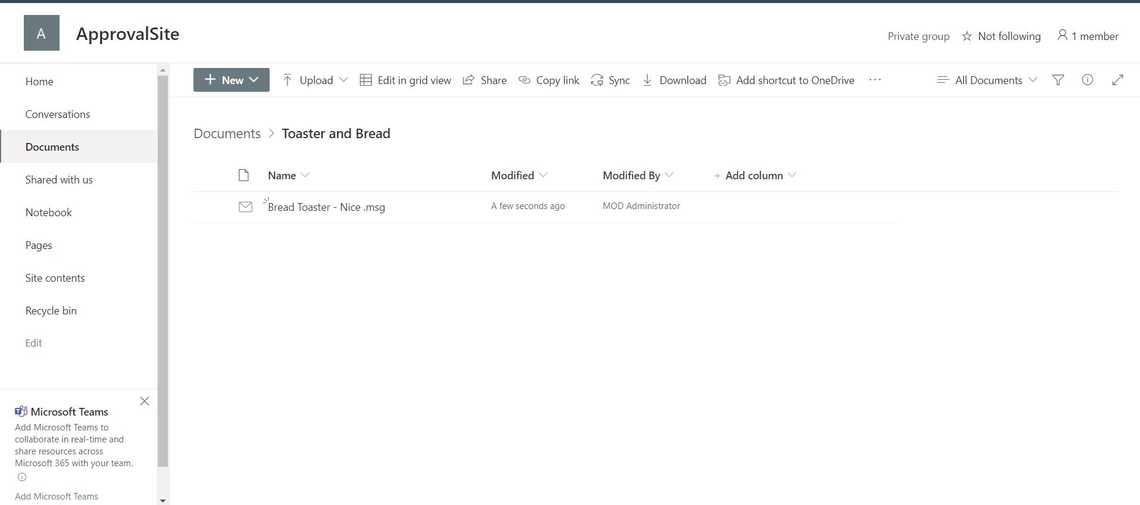Click the Microsoft Teams promo heading
This screenshot has height=505, width=1140.
coord(69,412)
